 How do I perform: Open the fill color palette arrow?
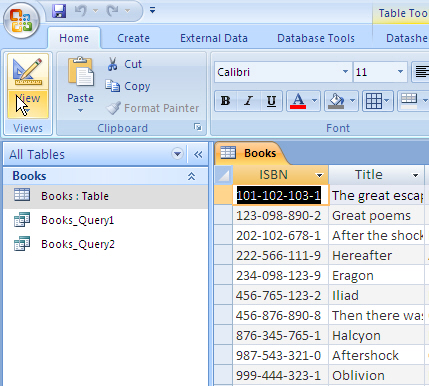click(353, 101)
